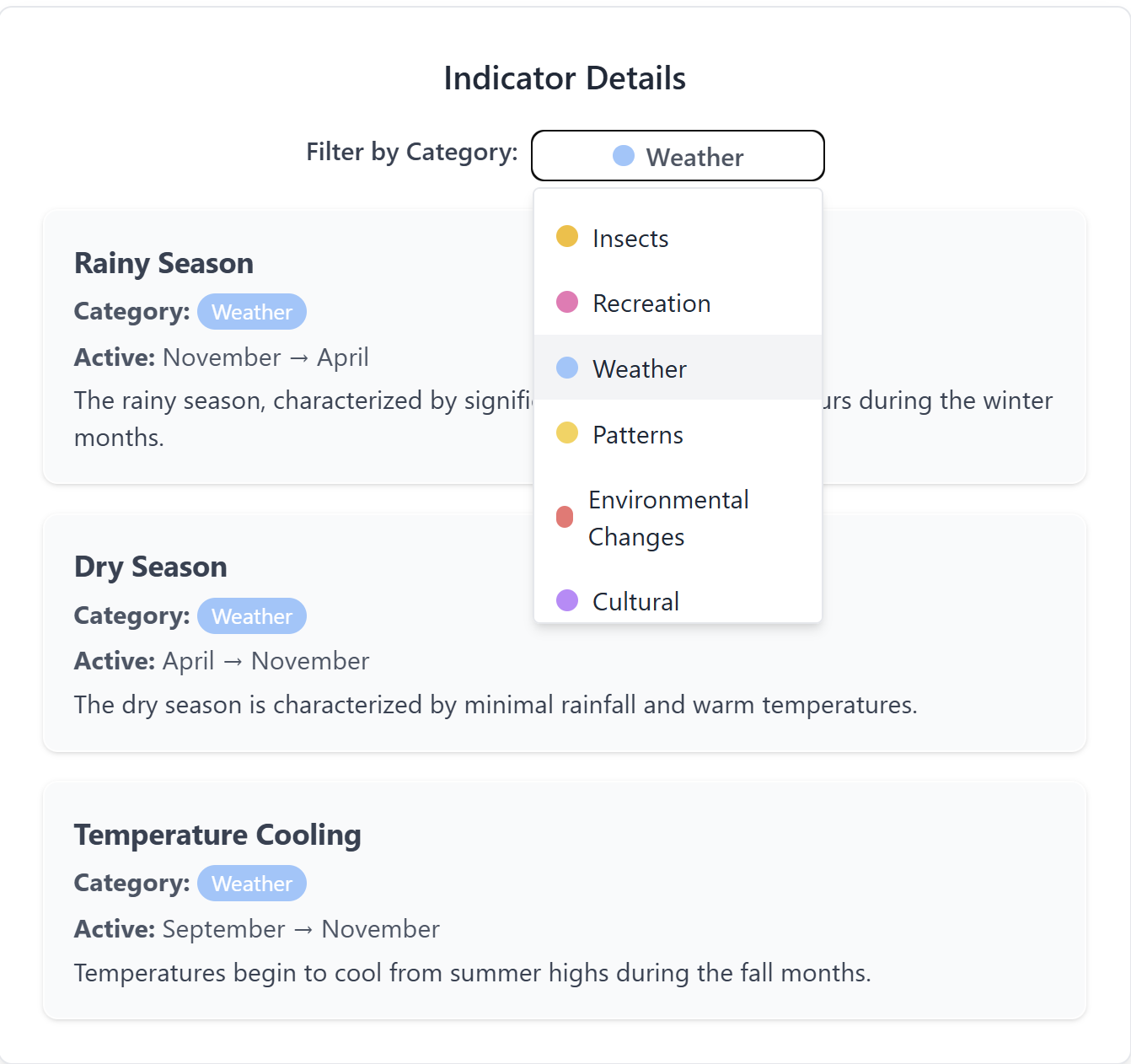Click the Rainy Season card title
This screenshot has height=1064, width=1131.
coord(163,263)
